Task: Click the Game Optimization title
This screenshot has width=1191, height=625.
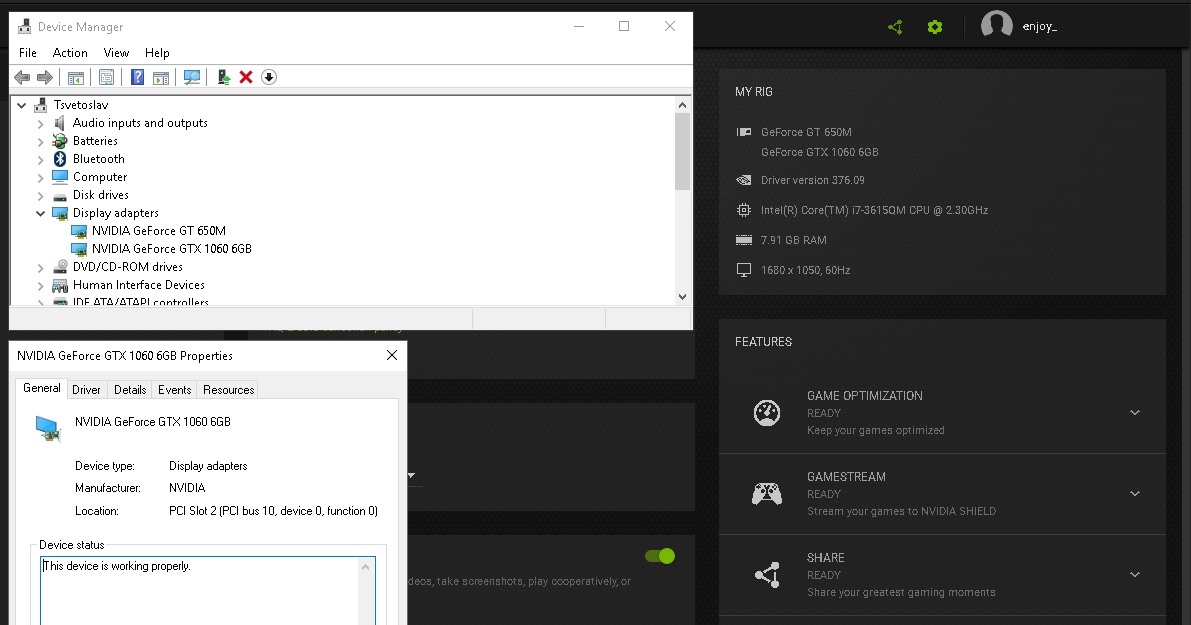Action: click(x=864, y=396)
